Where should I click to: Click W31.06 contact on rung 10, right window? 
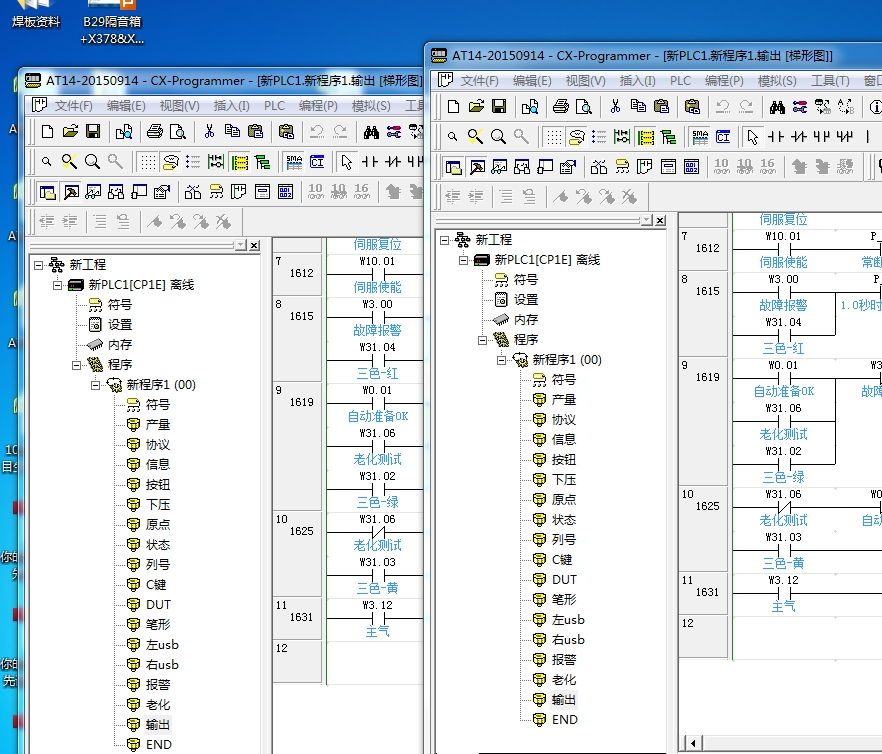pos(784,507)
